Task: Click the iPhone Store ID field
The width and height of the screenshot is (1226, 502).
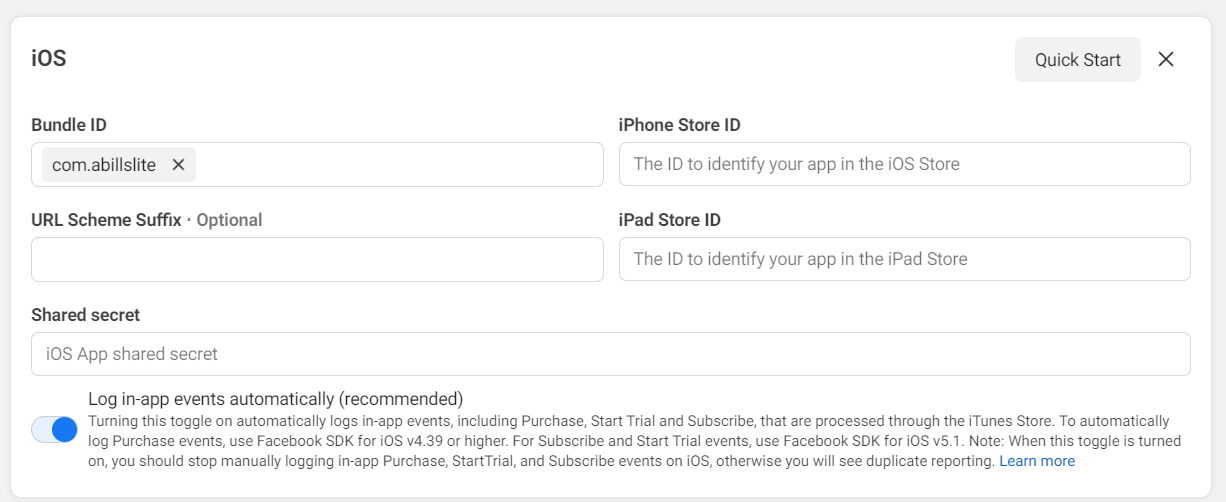Action: (x=904, y=164)
